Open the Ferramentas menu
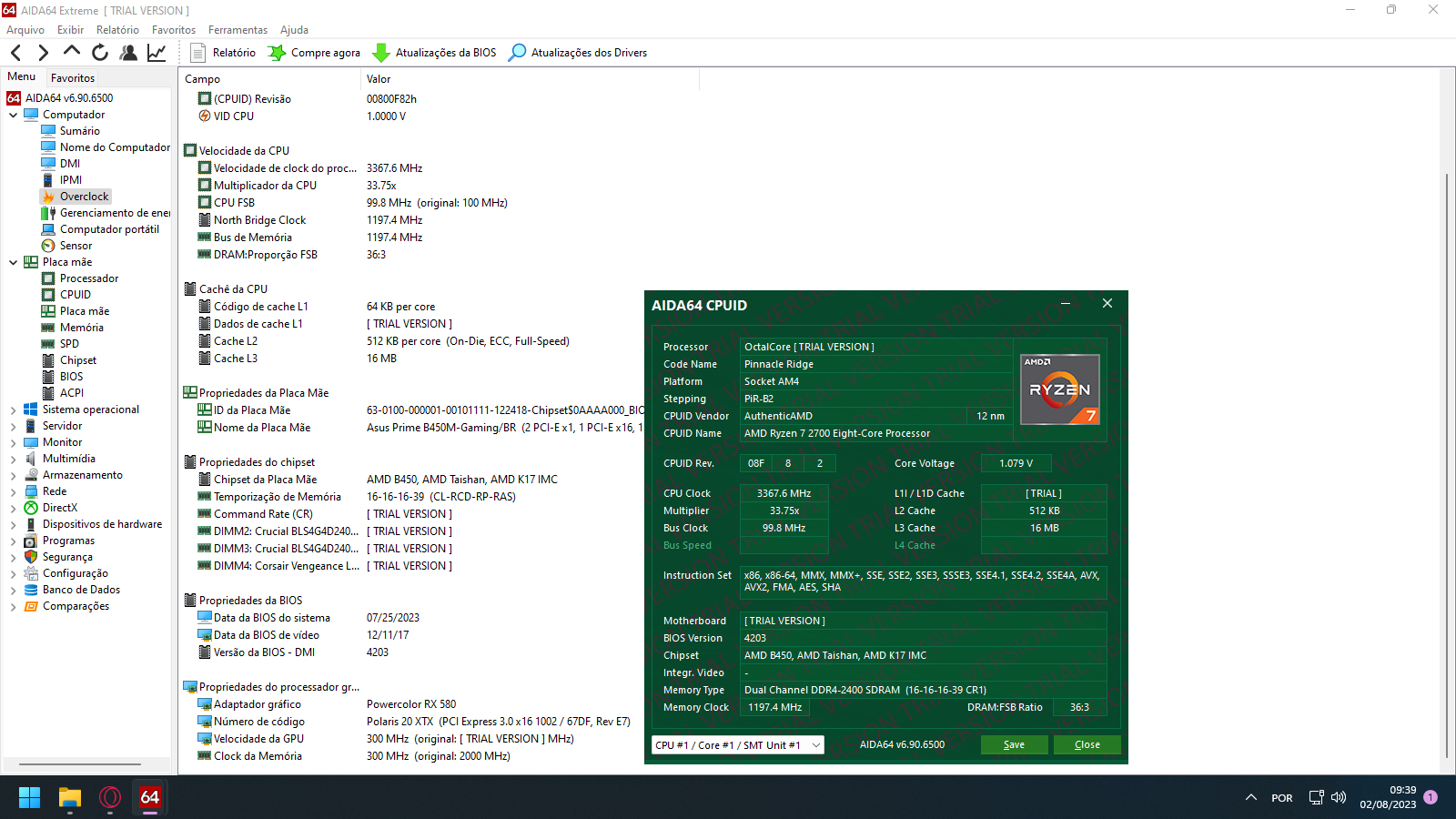The width and height of the screenshot is (1456, 819). (238, 30)
